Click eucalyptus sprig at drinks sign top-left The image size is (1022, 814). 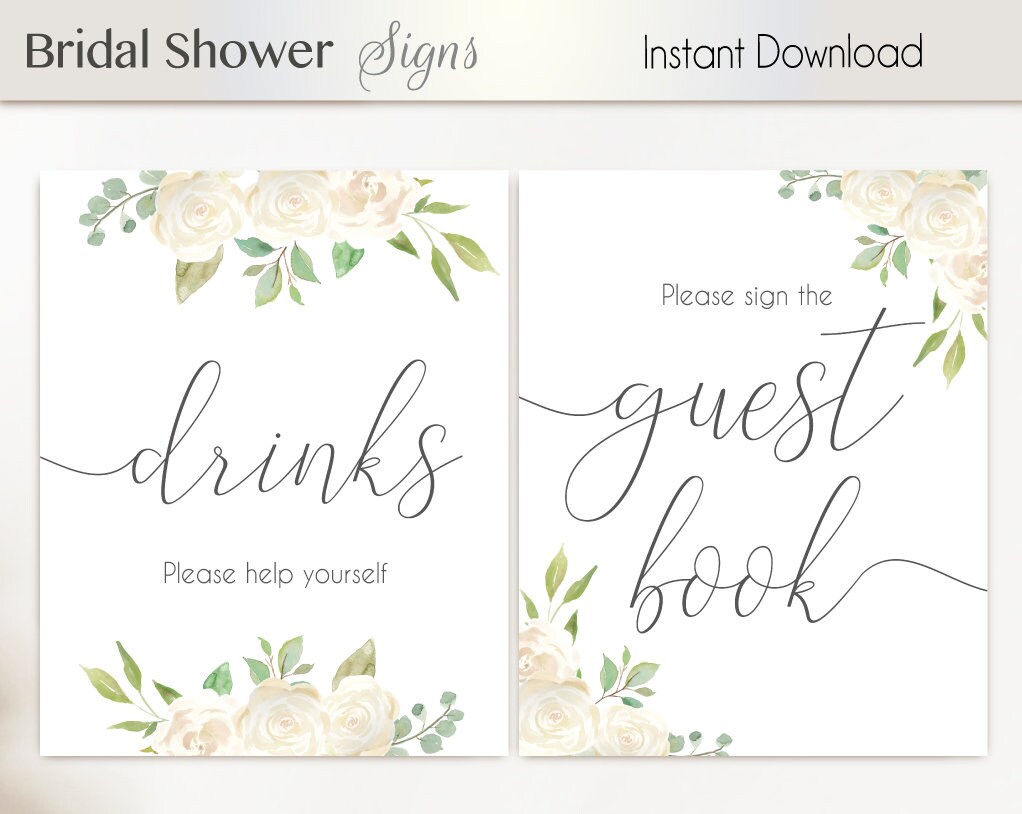tap(114, 205)
